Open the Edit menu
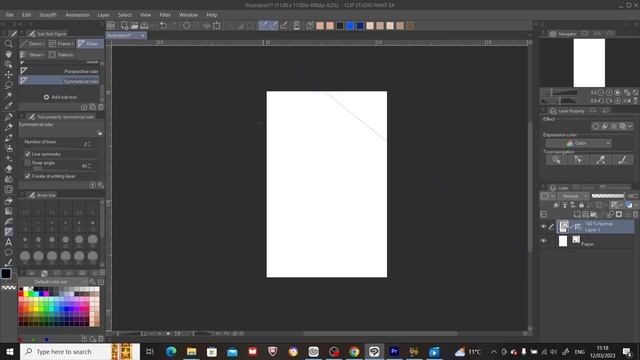Screen dimensions: 640x360 (27, 15)
